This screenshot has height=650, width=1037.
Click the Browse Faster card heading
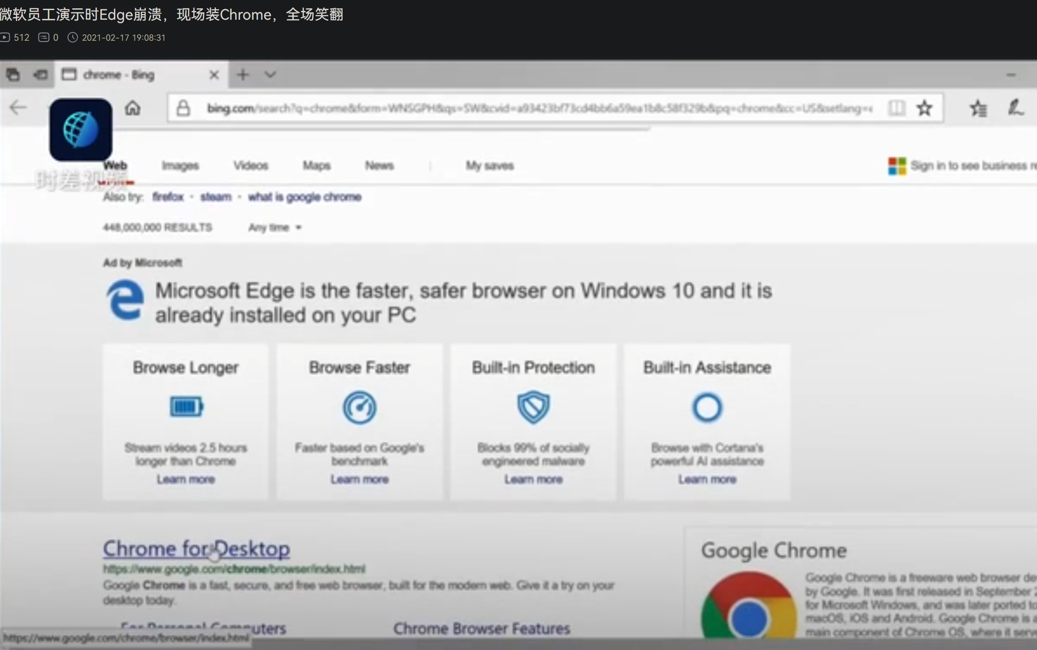[x=360, y=368]
